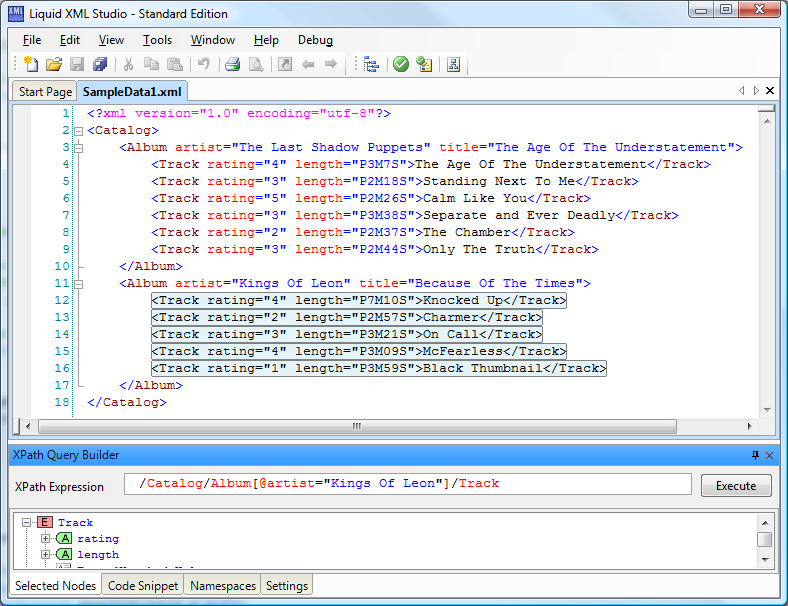The height and width of the screenshot is (606, 788).
Task: Show next tabs with right arrow
Action: tap(755, 90)
